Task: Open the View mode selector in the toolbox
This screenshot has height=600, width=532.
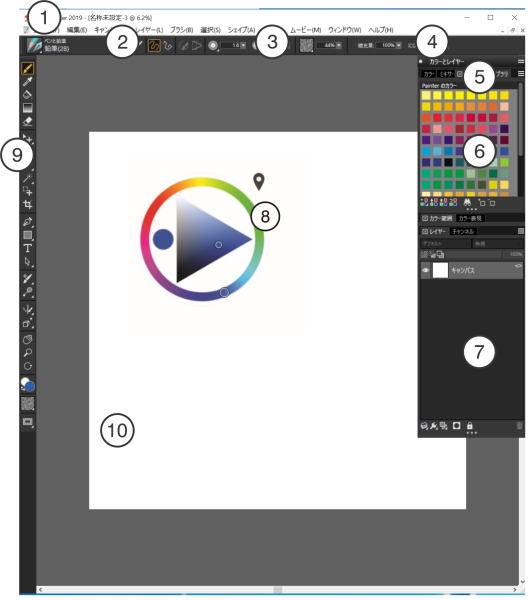Action: (28, 422)
